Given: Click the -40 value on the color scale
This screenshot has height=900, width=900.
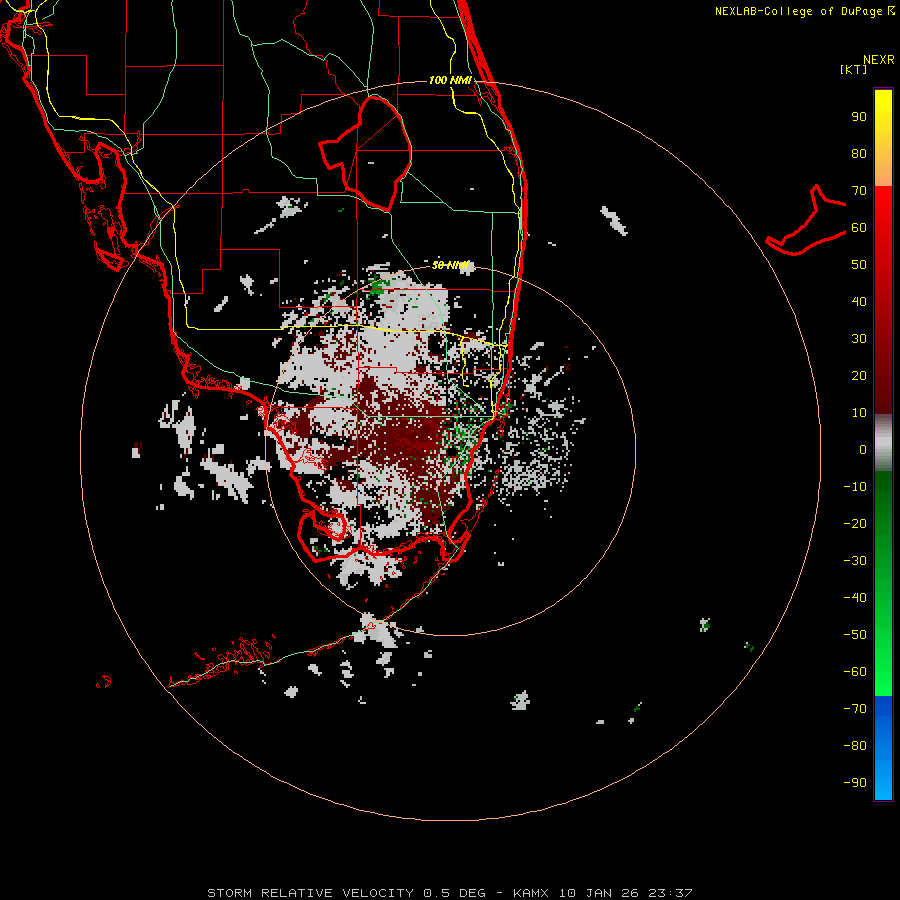Looking at the screenshot, I should coord(855,598).
